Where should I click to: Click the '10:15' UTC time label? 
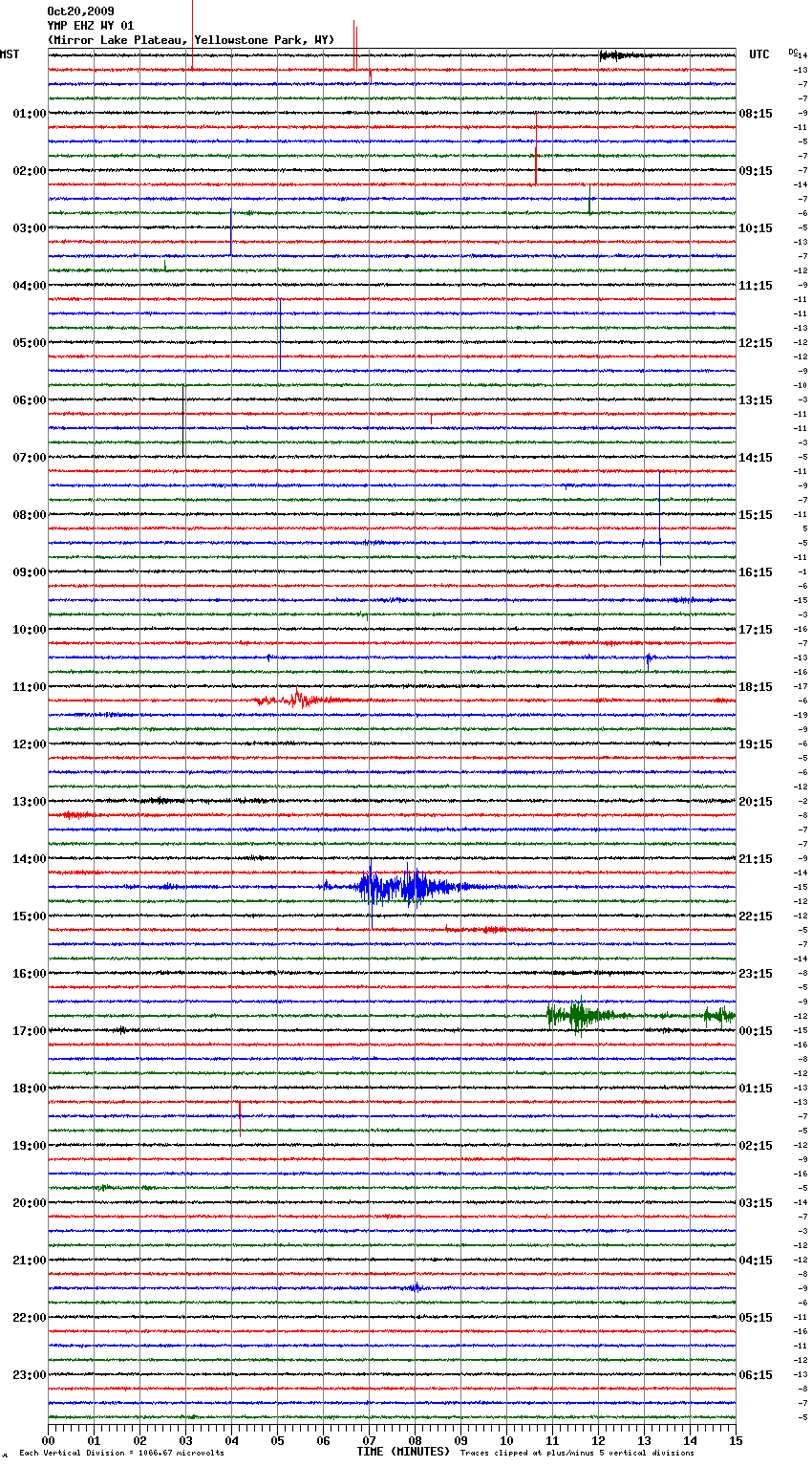tap(756, 228)
